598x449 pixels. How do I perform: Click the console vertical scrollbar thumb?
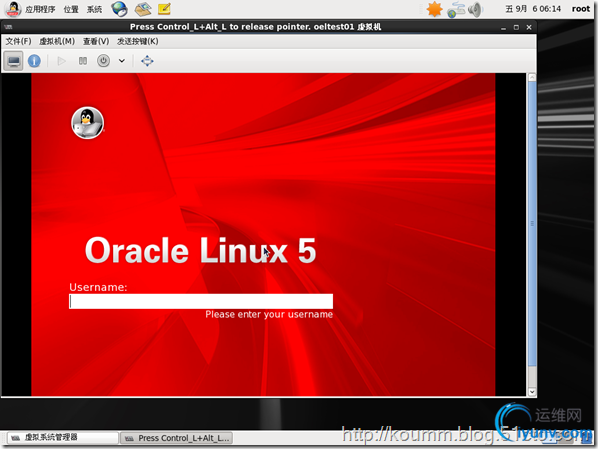coord(532,224)
